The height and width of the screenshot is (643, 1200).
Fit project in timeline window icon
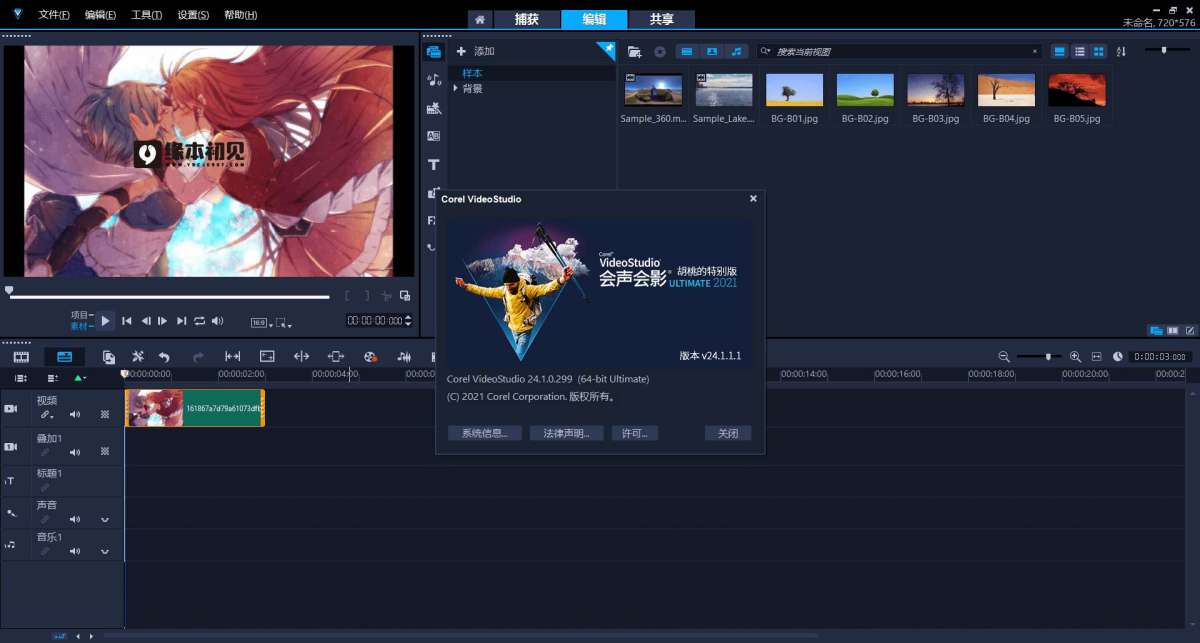(1097, 357)
